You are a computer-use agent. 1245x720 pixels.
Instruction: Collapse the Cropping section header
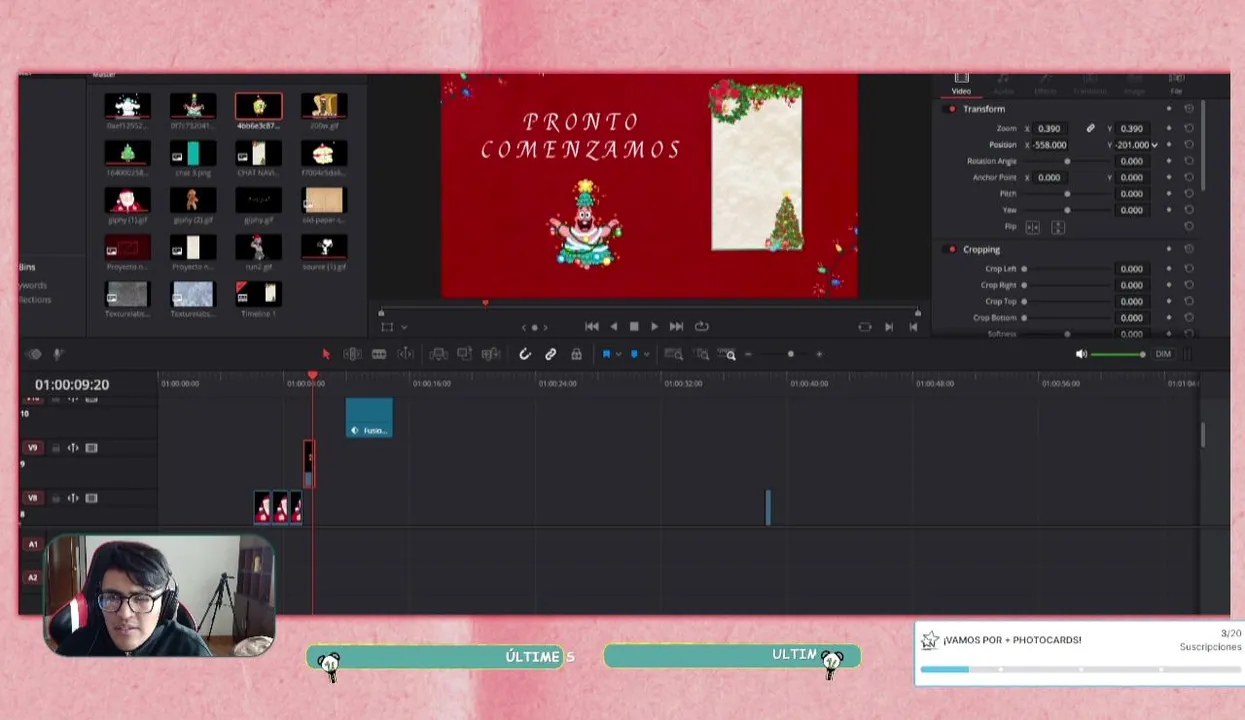click(981, 249)
